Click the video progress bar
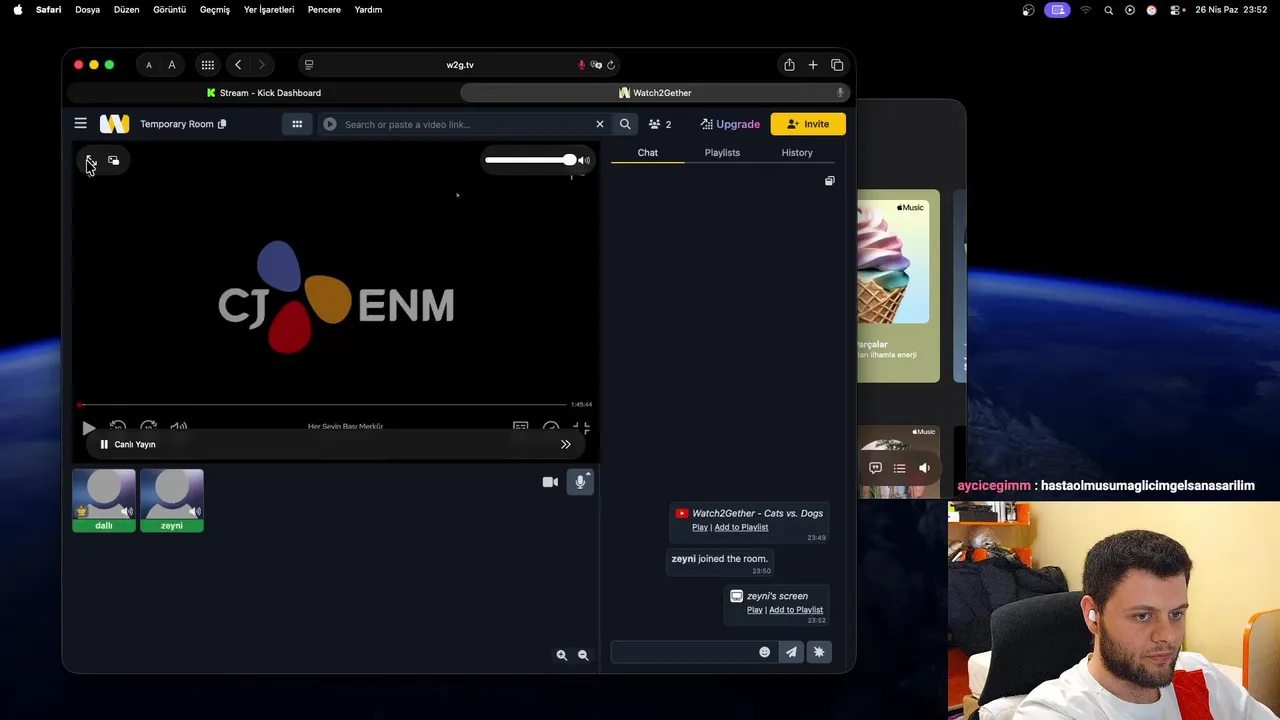This screenshot has height=720, width=1280. [x=323, y=404]
